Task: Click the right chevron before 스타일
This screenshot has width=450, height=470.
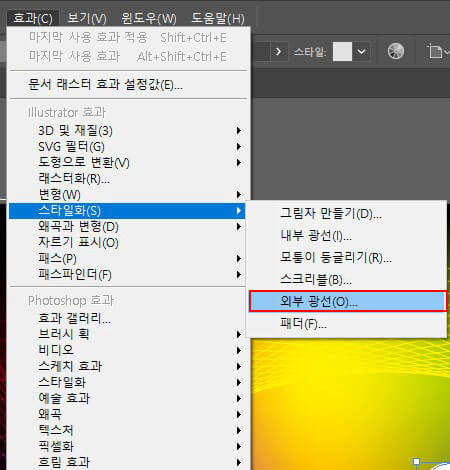Action: pyautogui.click(x=278, y=52)
